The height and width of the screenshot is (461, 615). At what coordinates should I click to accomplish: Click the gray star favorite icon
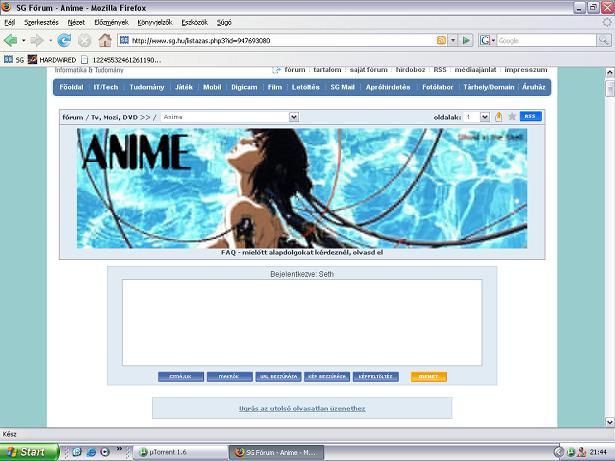512,117
